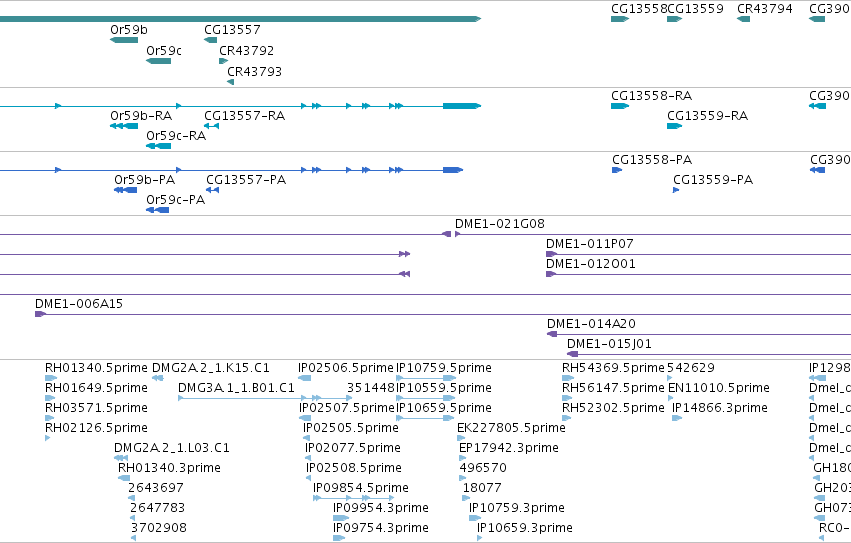Select the 18077 feature
This screenshot has height=543, width=851.
pyautogui.click(x=466, y=498)
